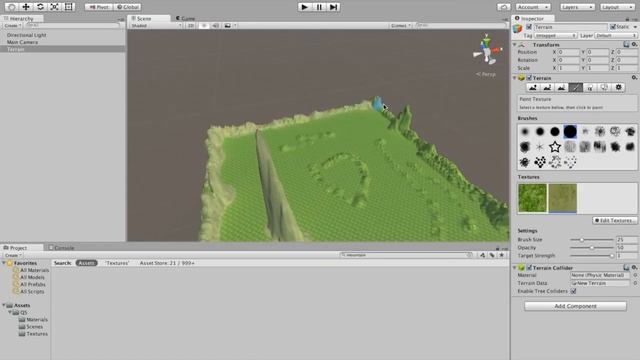This screenshot has width=640, height=360.
Task: Select the dry olive texture thumbnail
Action: coord(562,198)
